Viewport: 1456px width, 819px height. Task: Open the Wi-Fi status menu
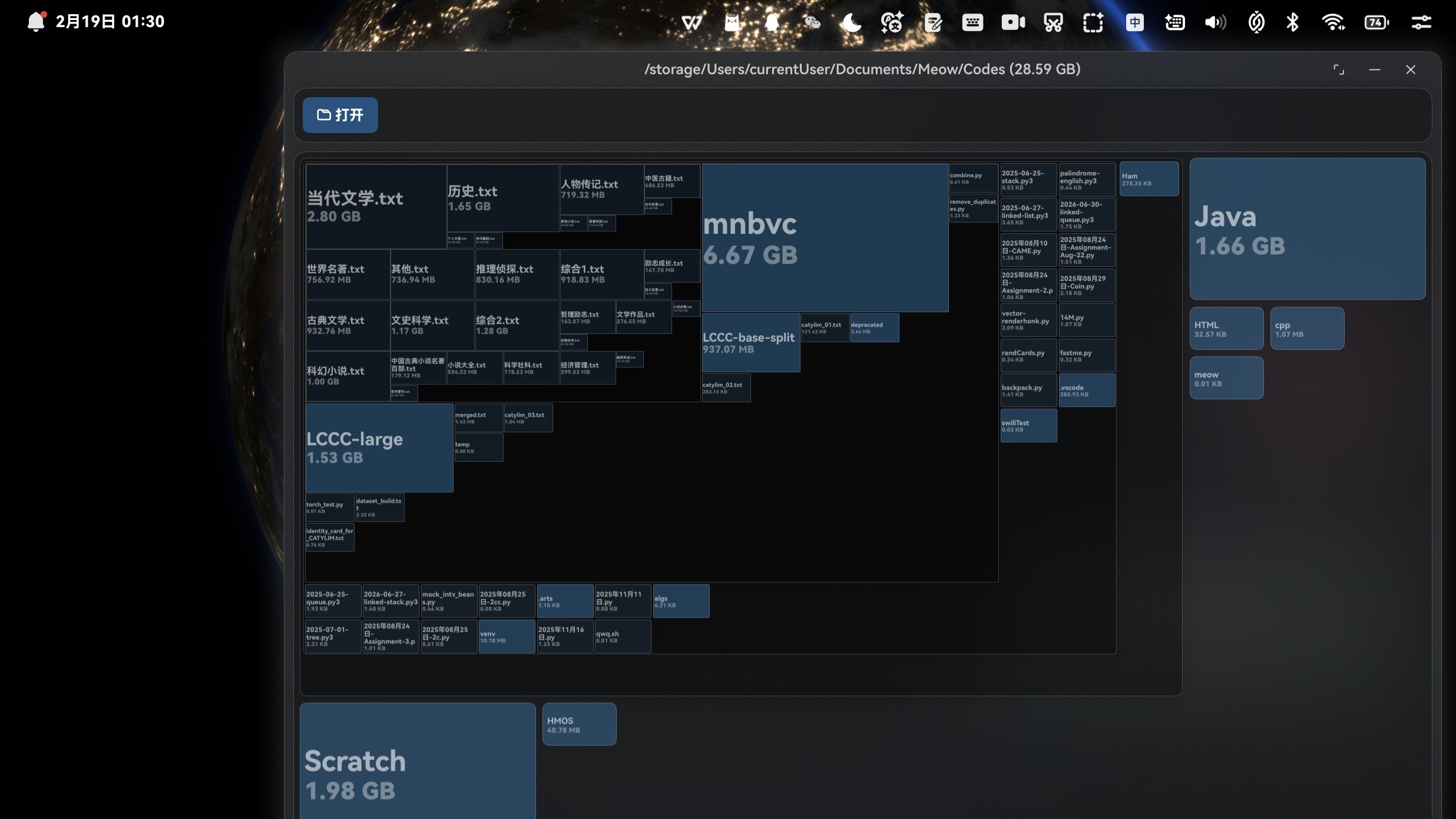click(1333, 22)
